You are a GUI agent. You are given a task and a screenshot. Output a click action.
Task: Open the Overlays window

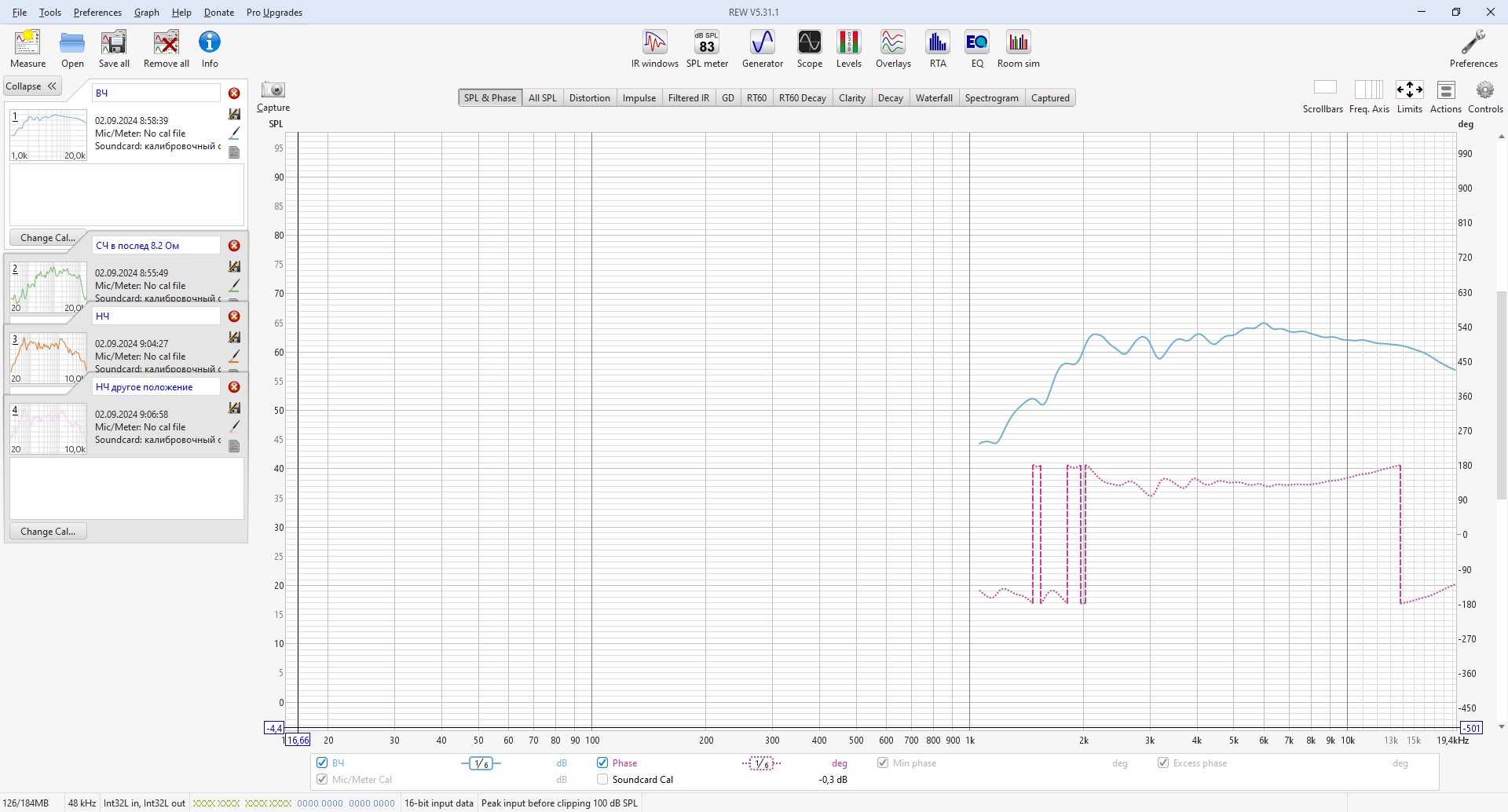[x=893, y=49]
